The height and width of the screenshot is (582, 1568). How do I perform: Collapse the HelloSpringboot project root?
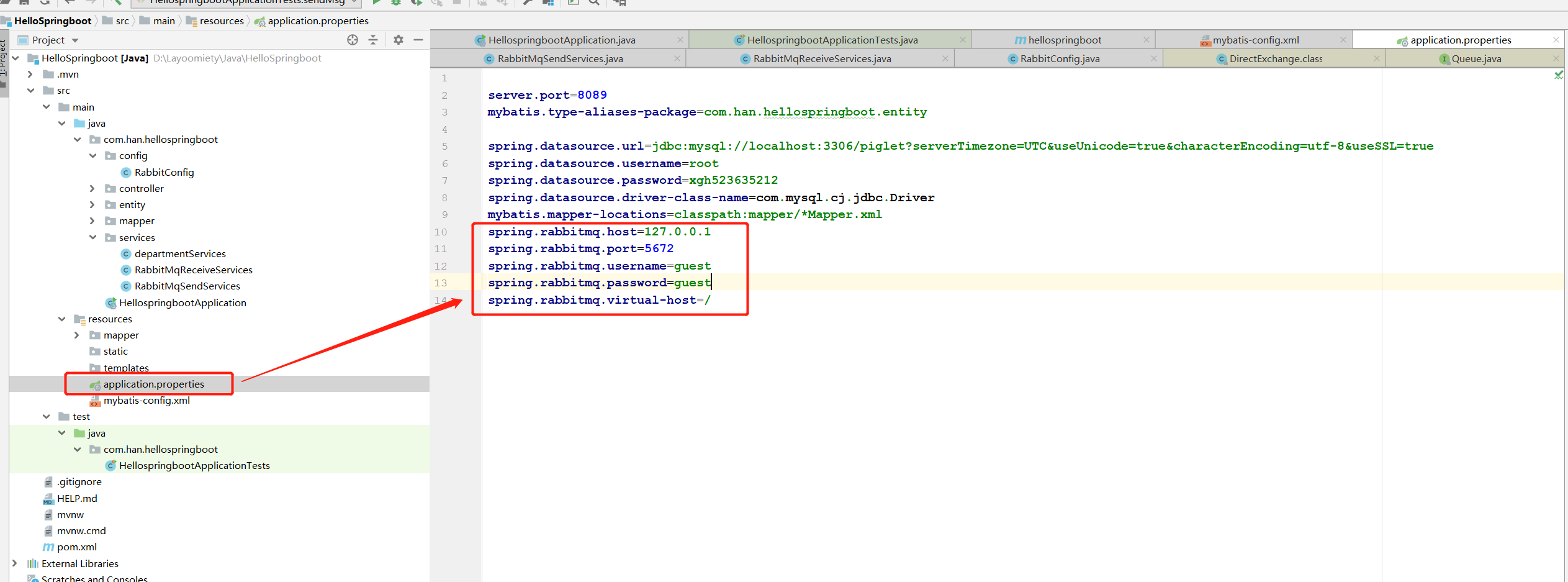tap(15, 58)
